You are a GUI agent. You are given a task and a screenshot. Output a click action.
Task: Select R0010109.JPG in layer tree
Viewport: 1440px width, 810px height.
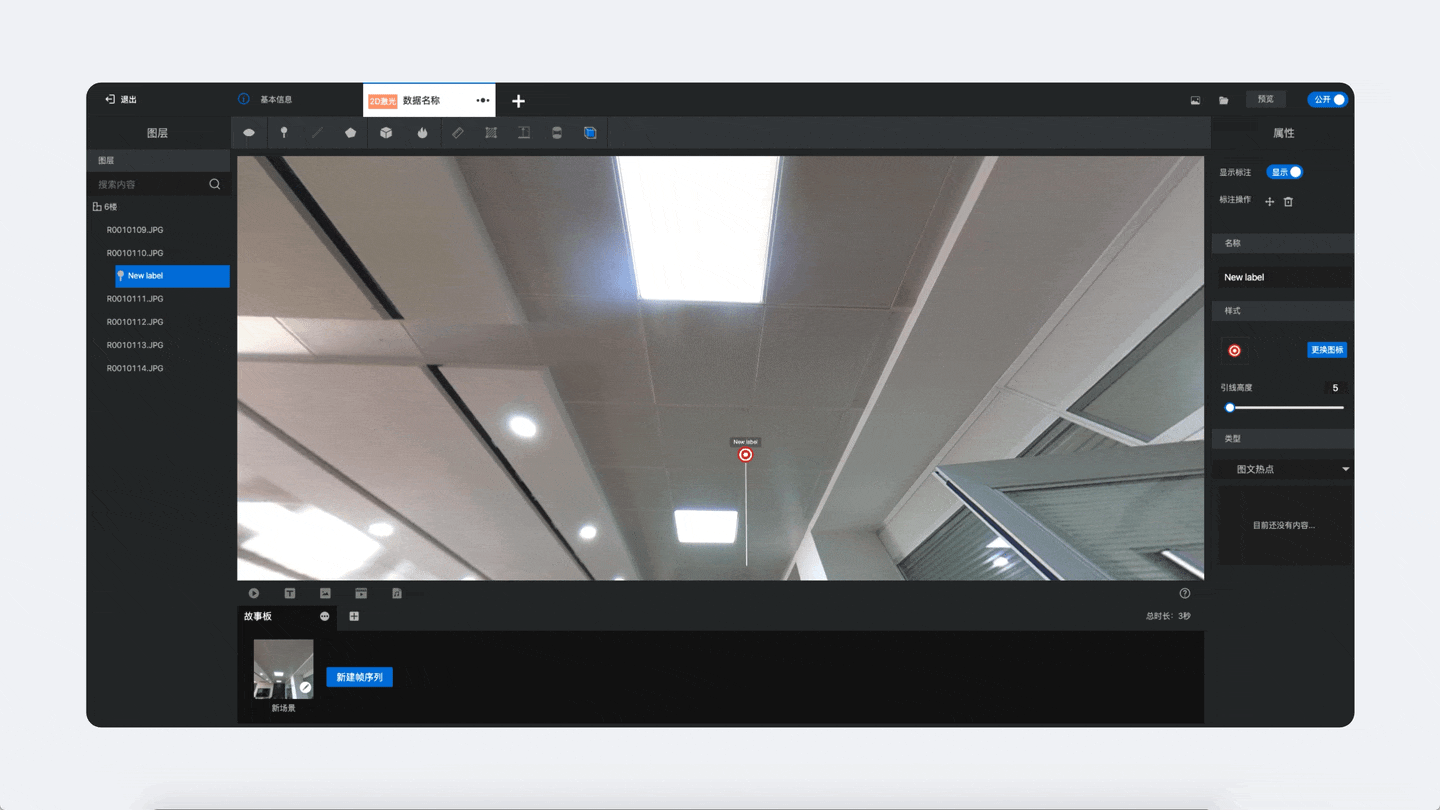pos(135,230)
